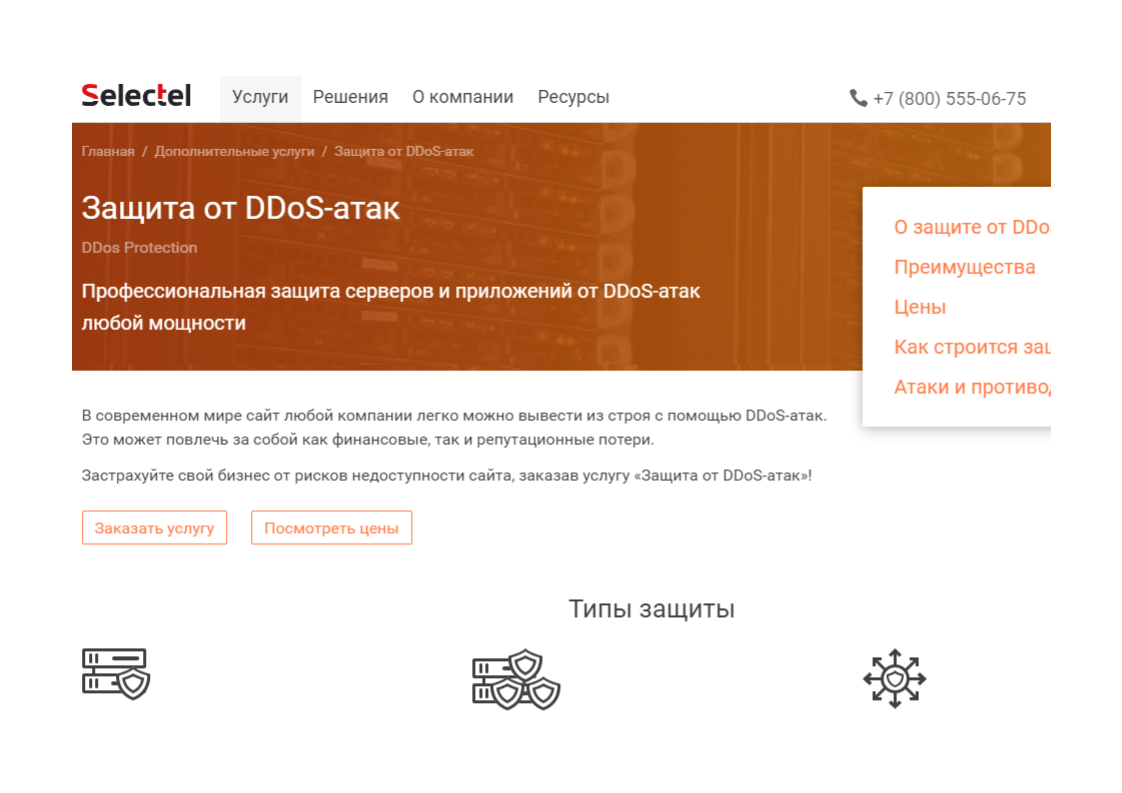This screenshot has height=793, width=1122.
Task: Click the Selectel logo
Action: pos(136,95)
